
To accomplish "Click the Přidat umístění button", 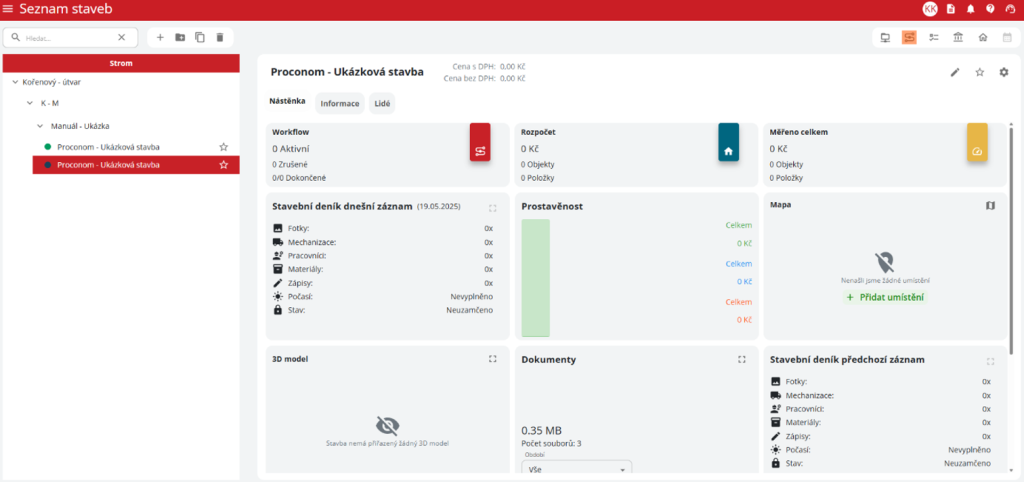I will tap(884, 297).
